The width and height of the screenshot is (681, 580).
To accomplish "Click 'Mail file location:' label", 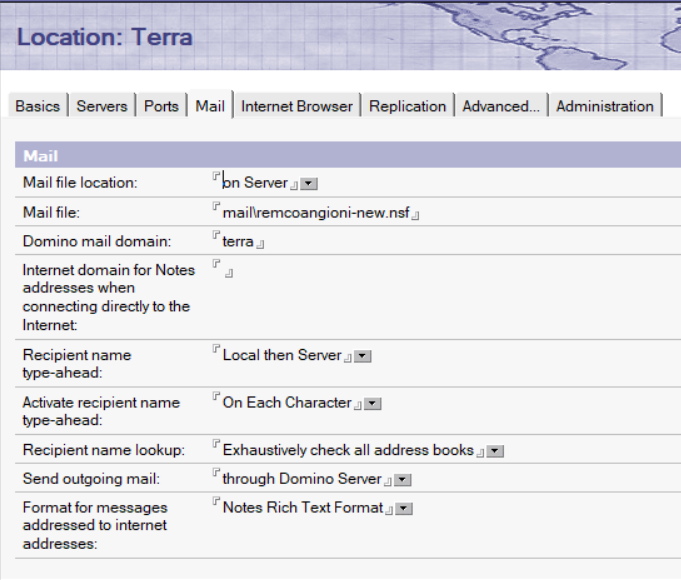I will click(x=80, y=182).
